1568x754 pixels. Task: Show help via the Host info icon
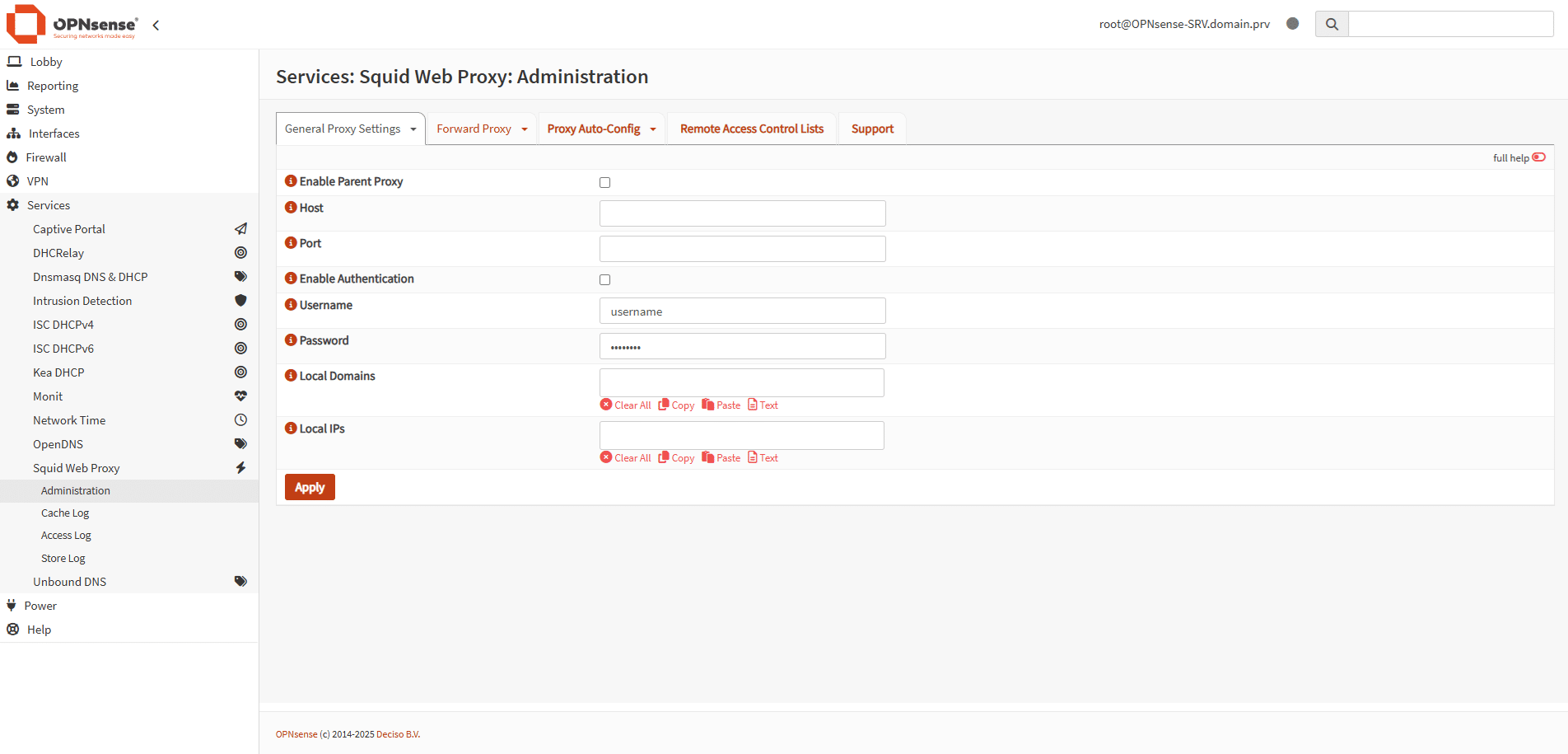click(x=291, y=208)
